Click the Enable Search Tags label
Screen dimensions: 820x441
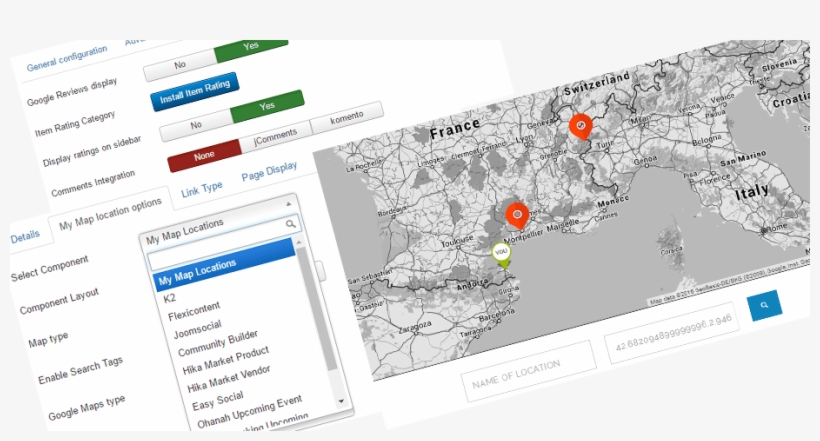click(x=81, y=370)
